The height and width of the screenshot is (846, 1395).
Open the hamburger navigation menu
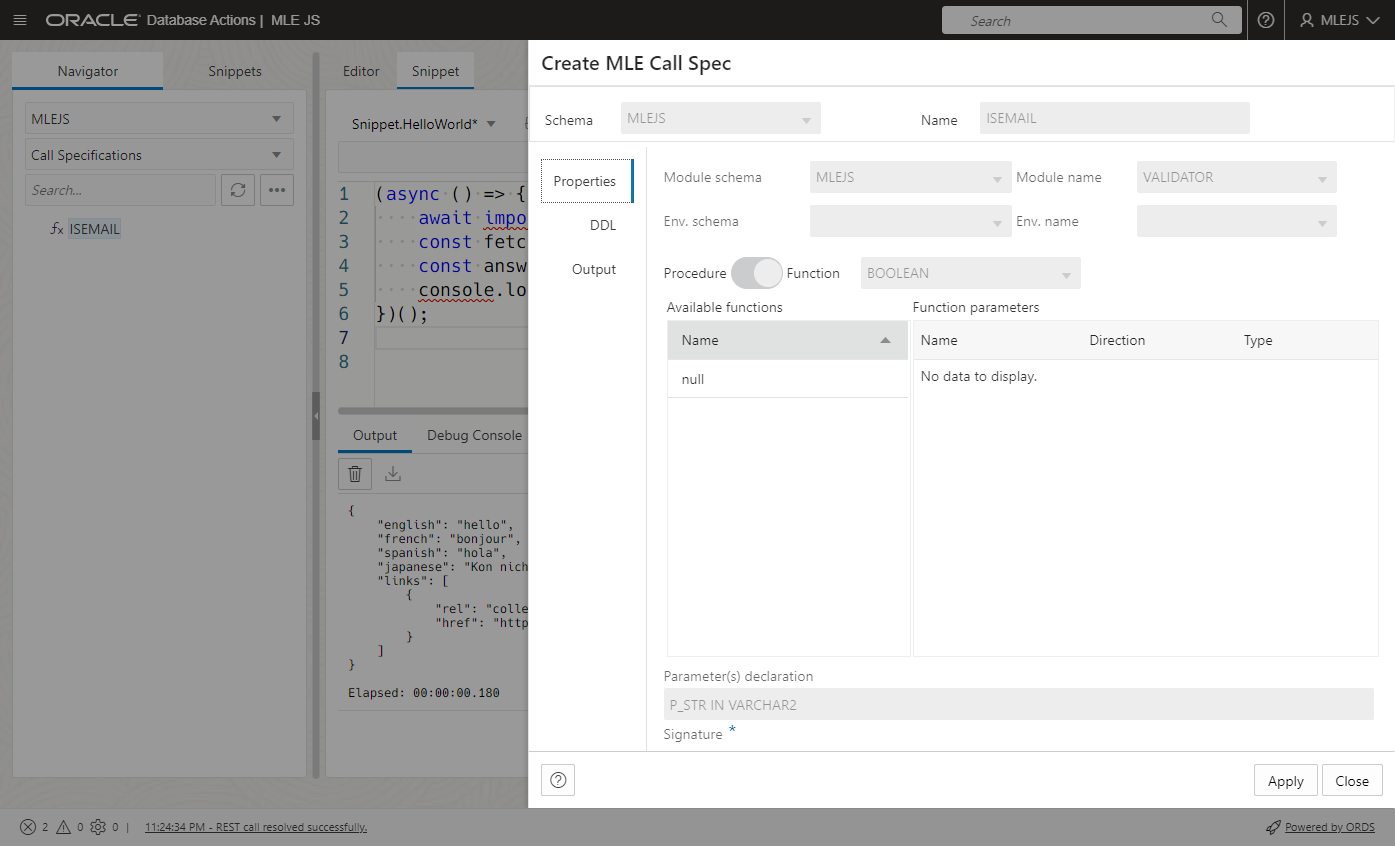tap(20, 20)
